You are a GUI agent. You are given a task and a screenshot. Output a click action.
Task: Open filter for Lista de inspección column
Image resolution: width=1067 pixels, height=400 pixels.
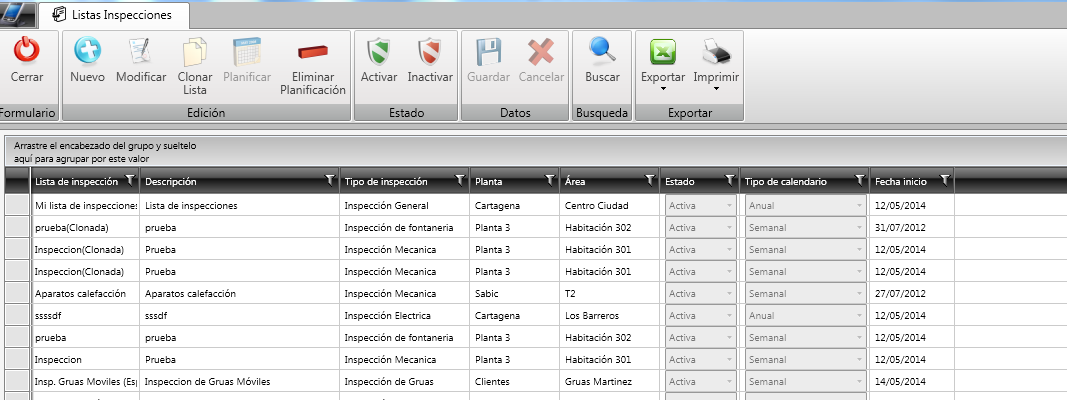[129, 181]
